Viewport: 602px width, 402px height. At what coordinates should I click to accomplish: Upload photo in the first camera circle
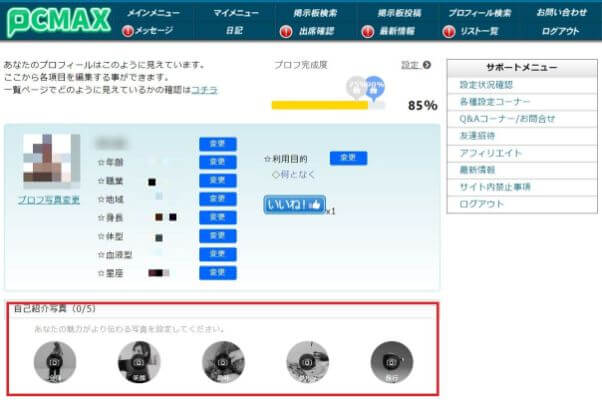click(55, 362)
